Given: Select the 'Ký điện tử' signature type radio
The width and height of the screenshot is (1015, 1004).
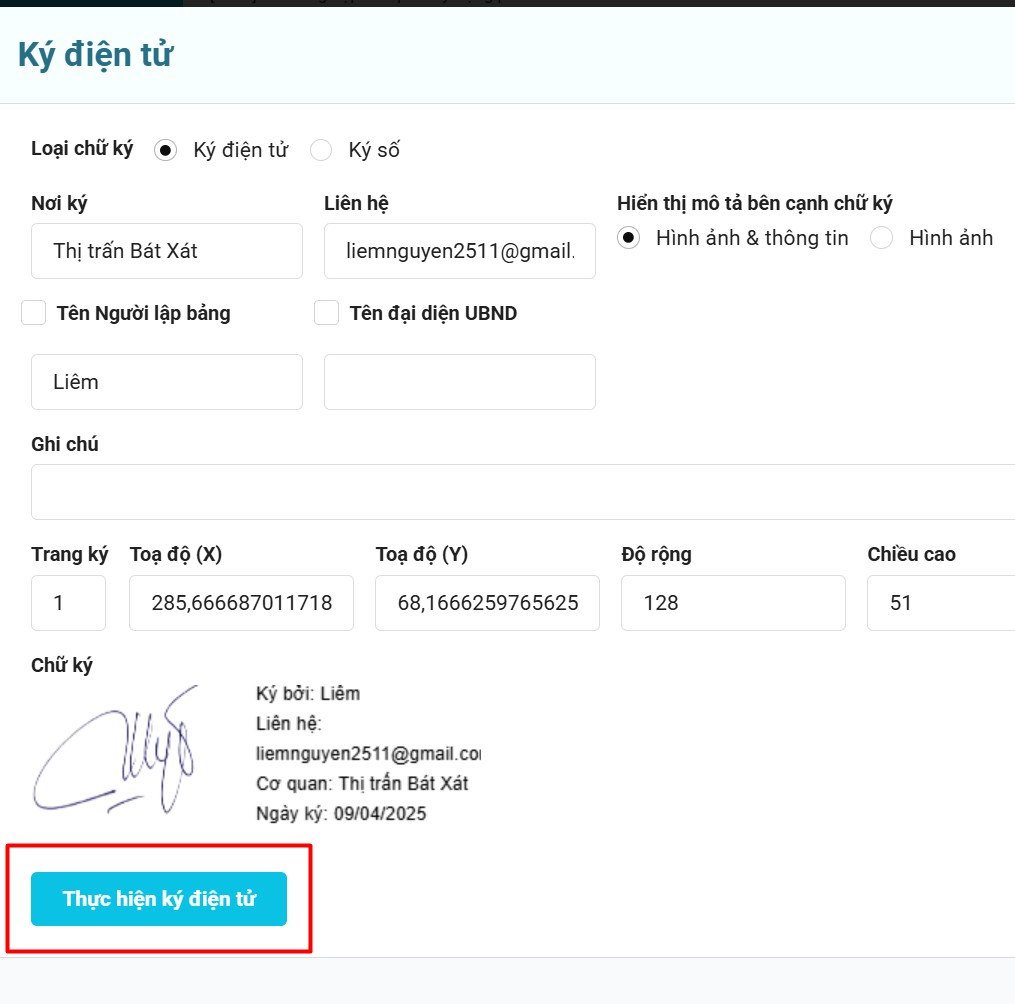Looking at the screenshot, I should pos(166,150).
